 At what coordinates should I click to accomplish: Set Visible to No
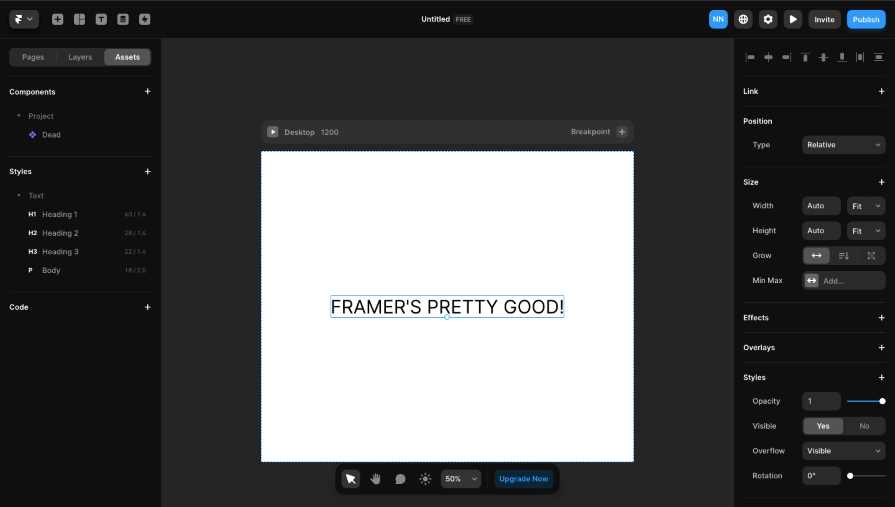click(x=864, y=426)
